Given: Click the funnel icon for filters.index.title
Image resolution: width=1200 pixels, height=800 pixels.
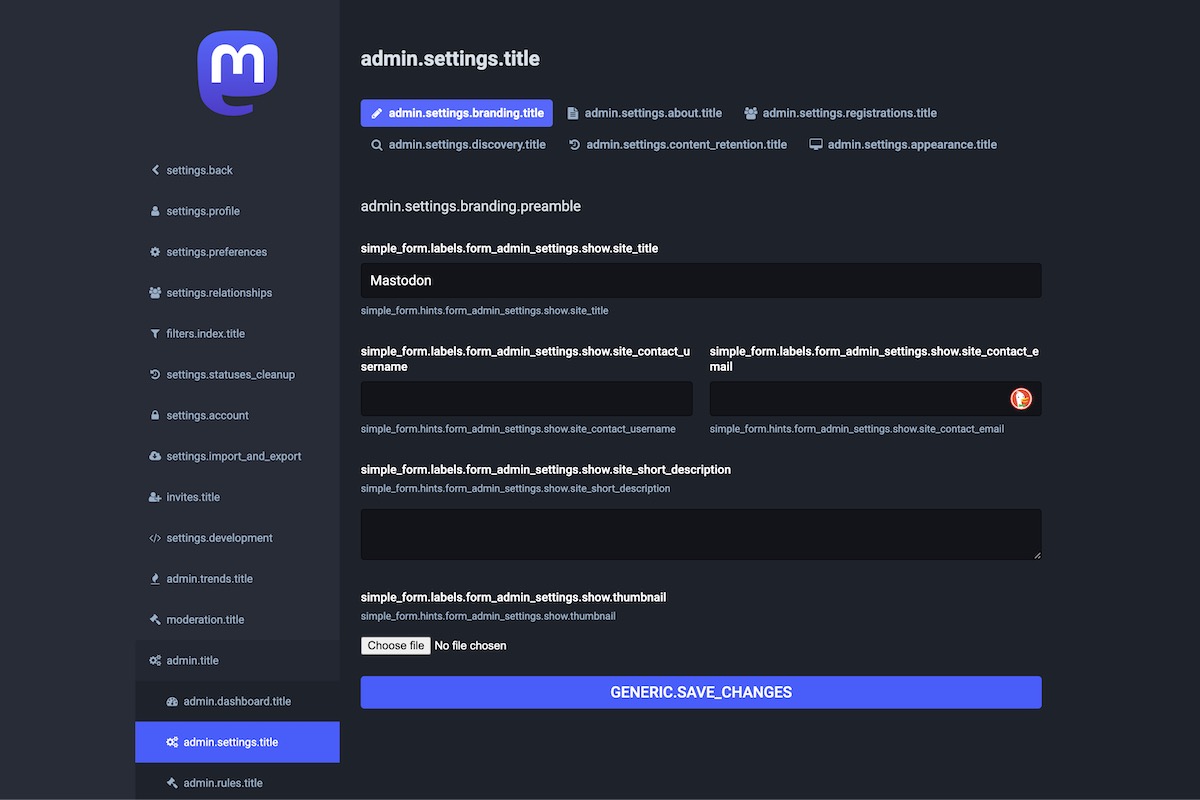Looking at the screenshot, I should click(155, 334).
